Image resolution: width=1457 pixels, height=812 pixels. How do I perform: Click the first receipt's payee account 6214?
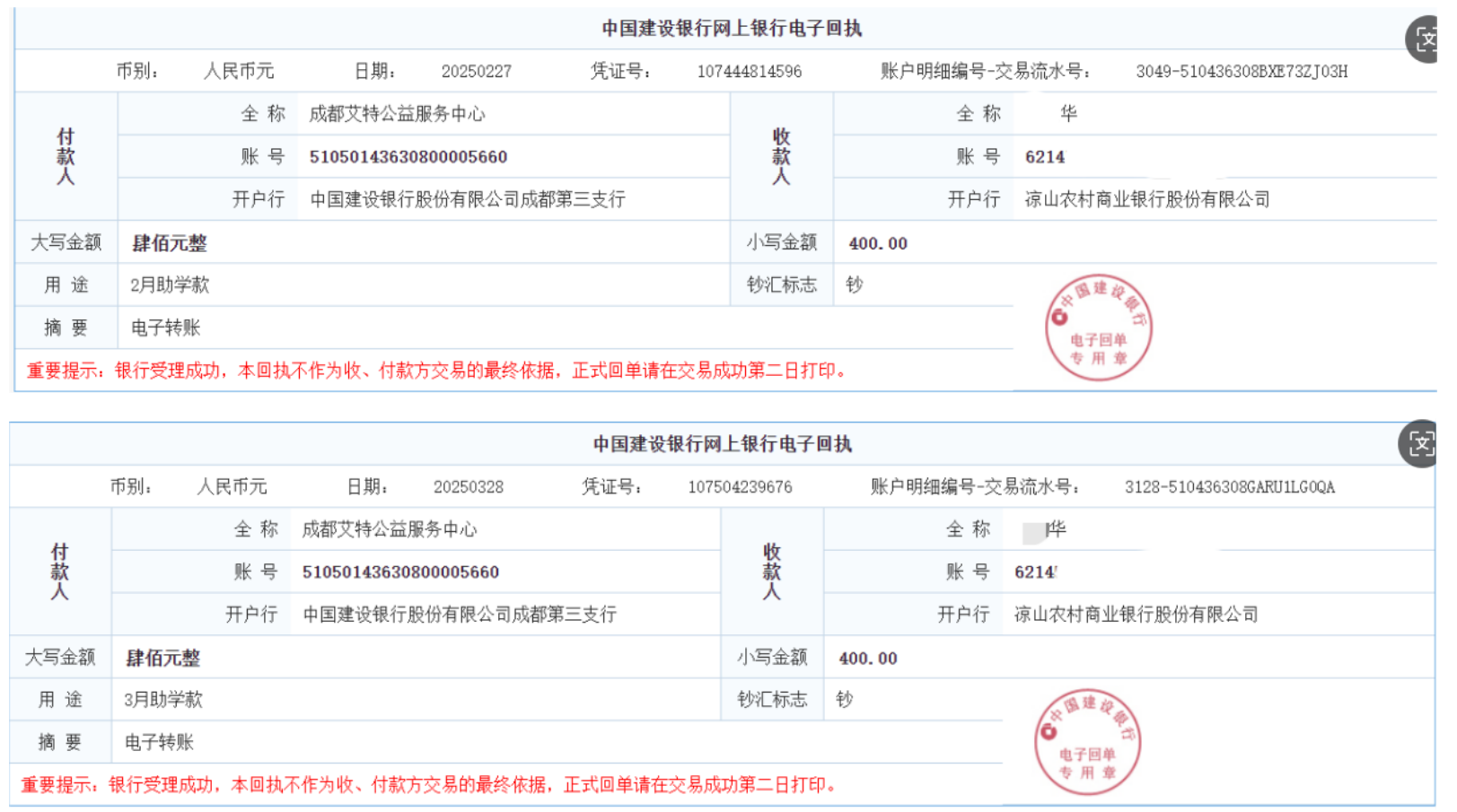(1045, 157)
